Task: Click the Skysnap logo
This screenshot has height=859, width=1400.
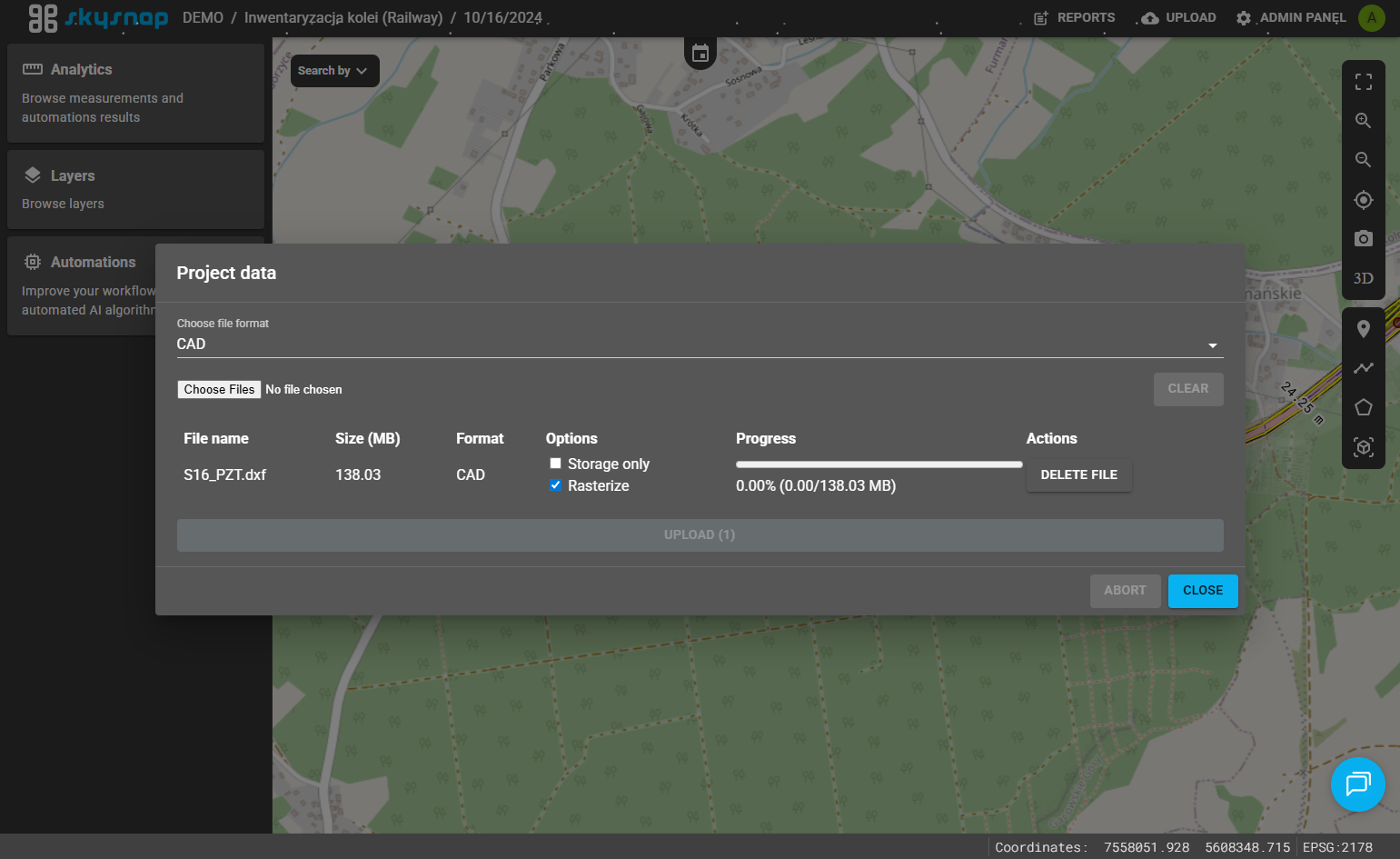Action: [98, 18]
